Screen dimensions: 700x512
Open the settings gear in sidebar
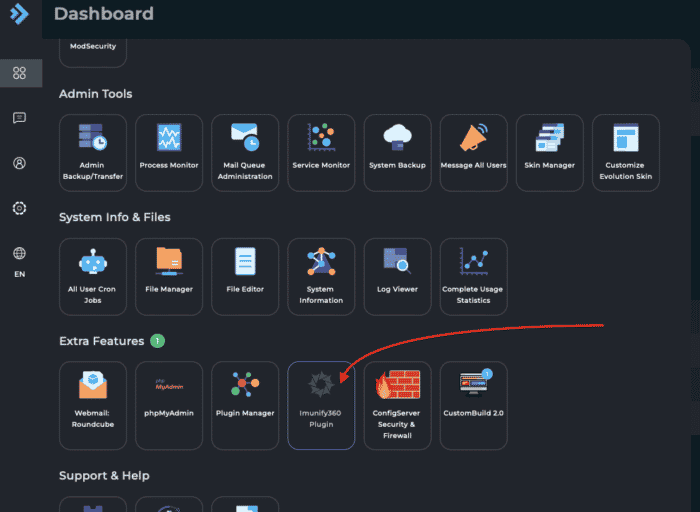pos(20,208)
